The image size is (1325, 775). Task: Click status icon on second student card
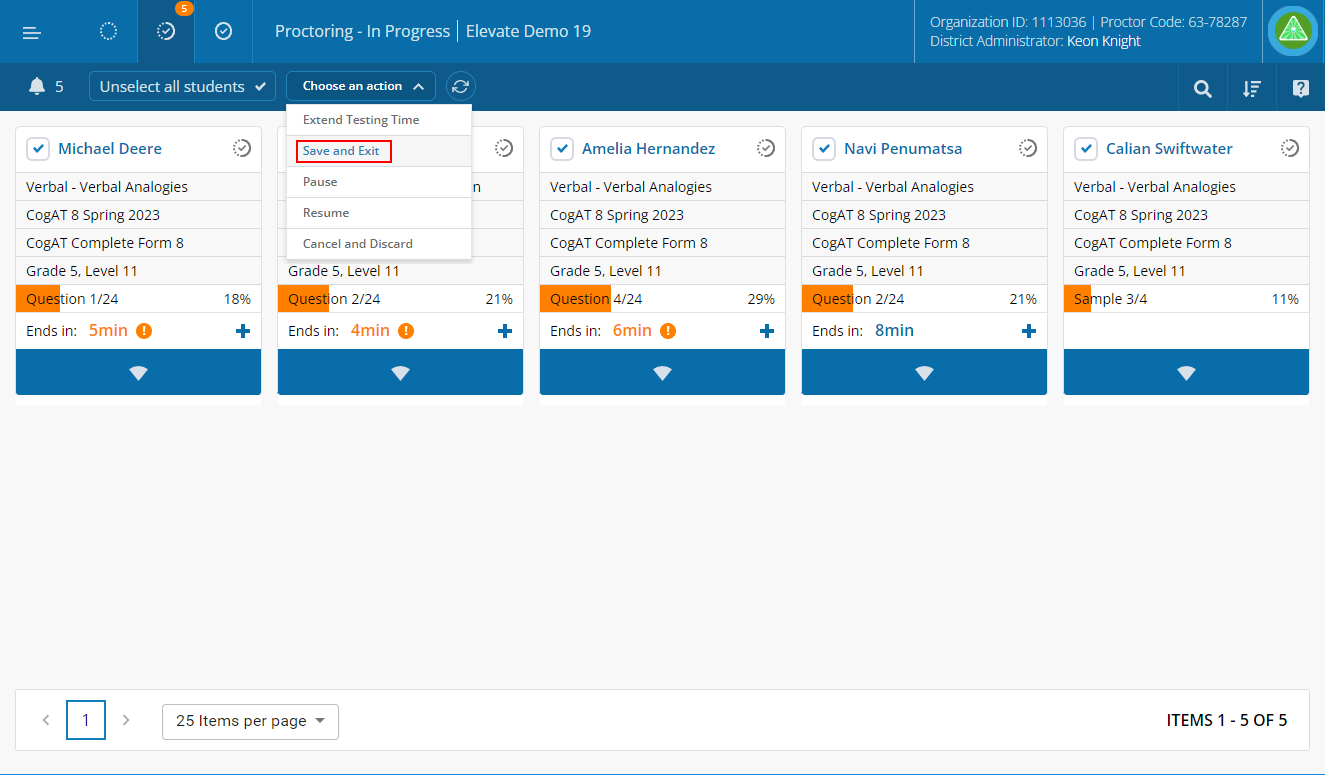pos(504,148)
